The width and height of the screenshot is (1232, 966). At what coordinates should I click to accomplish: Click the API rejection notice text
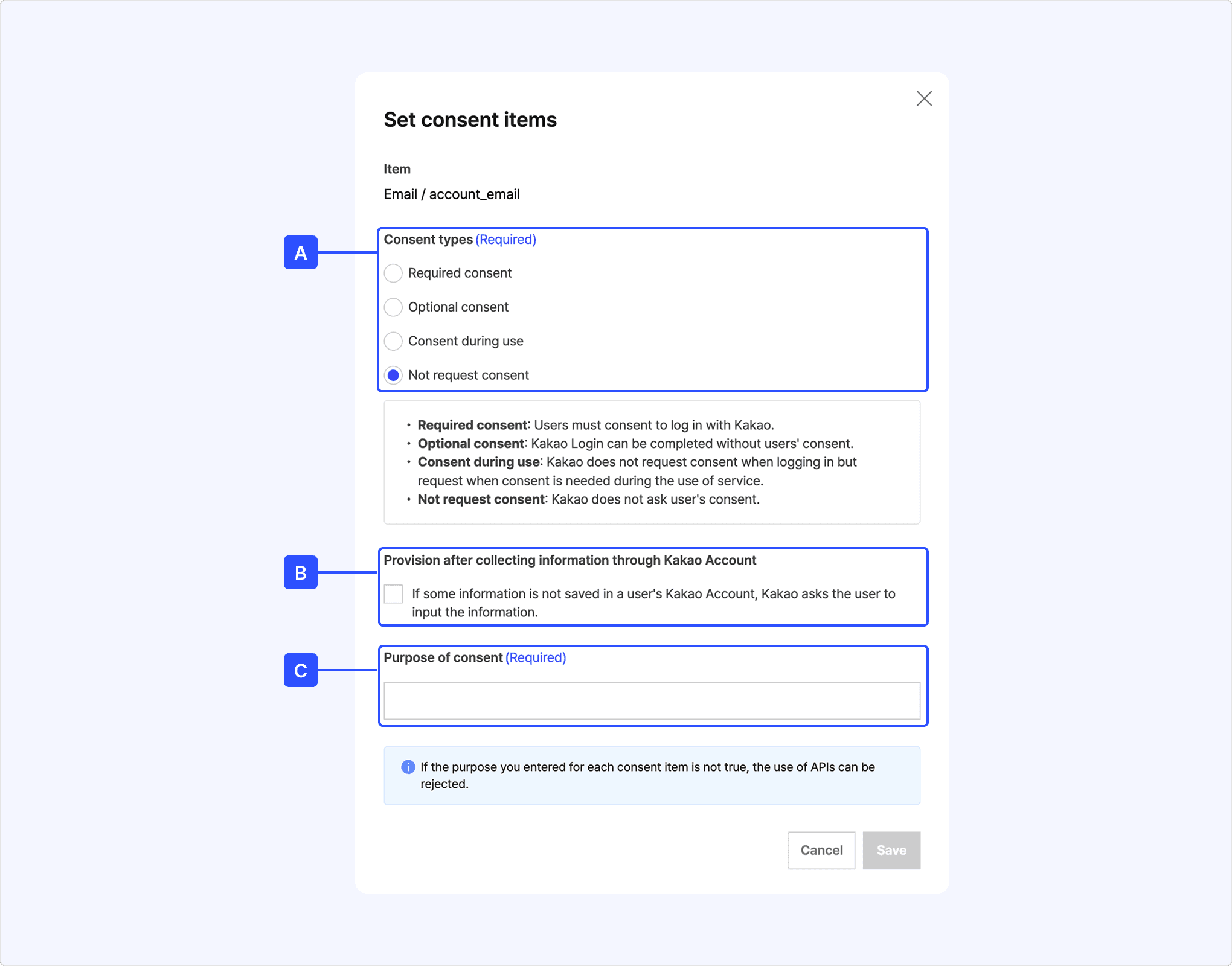647,775
